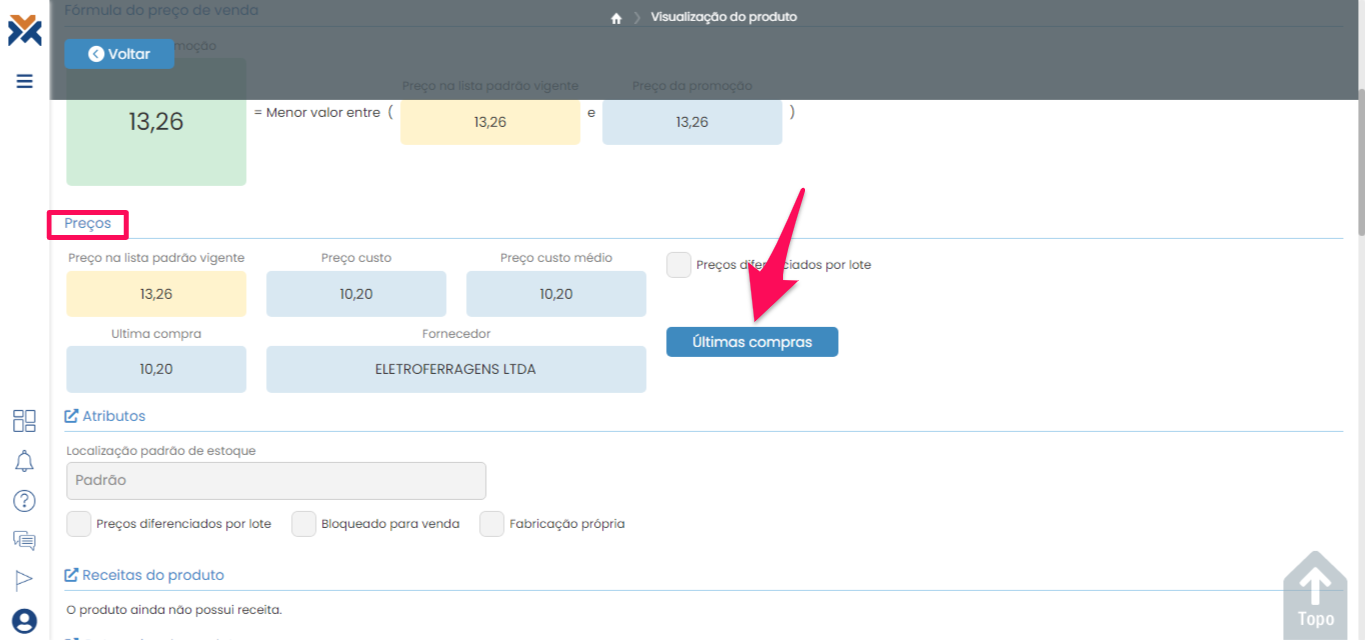Viewport: 1365px width, 640px height.
Task: Enable 'Fabricação própria' checkbox
Action: click(x=492, y=524)
